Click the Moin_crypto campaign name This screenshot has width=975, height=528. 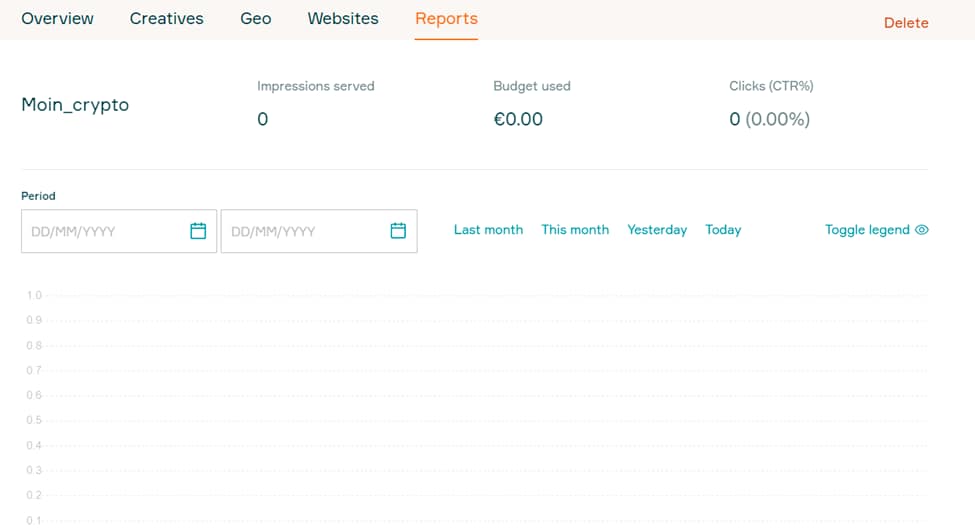pyautogui.click(x=75, y=105)
